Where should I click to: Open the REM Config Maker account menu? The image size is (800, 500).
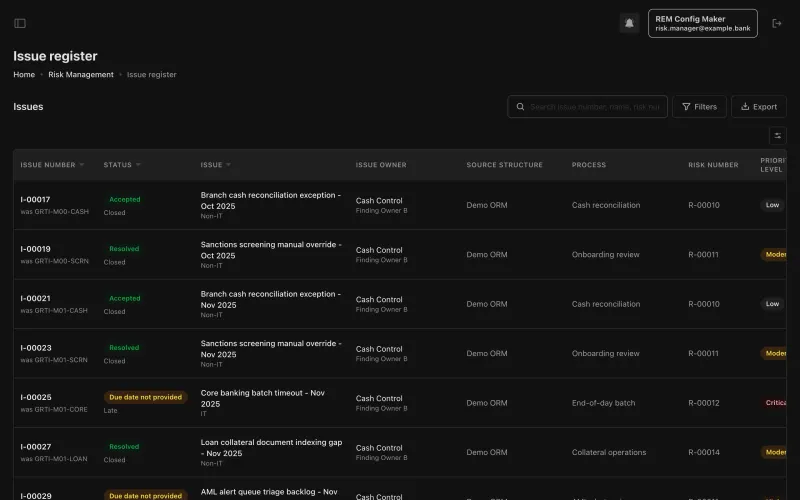(703, 23)
